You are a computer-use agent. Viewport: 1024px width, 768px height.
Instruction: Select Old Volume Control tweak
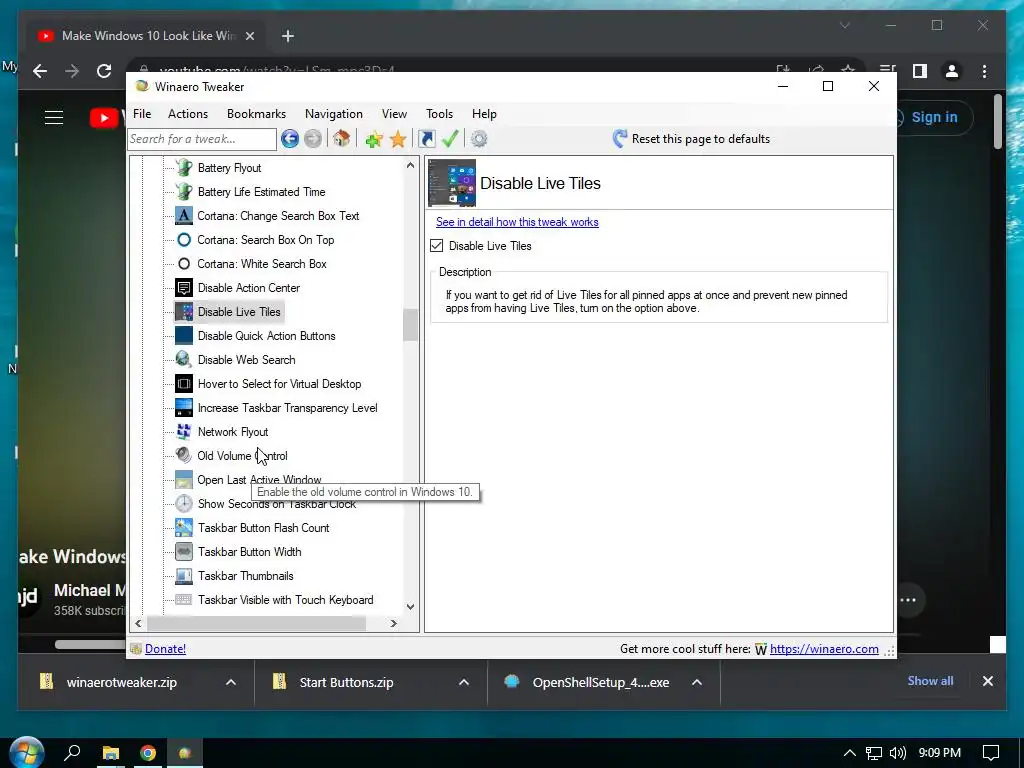(242, 456)
